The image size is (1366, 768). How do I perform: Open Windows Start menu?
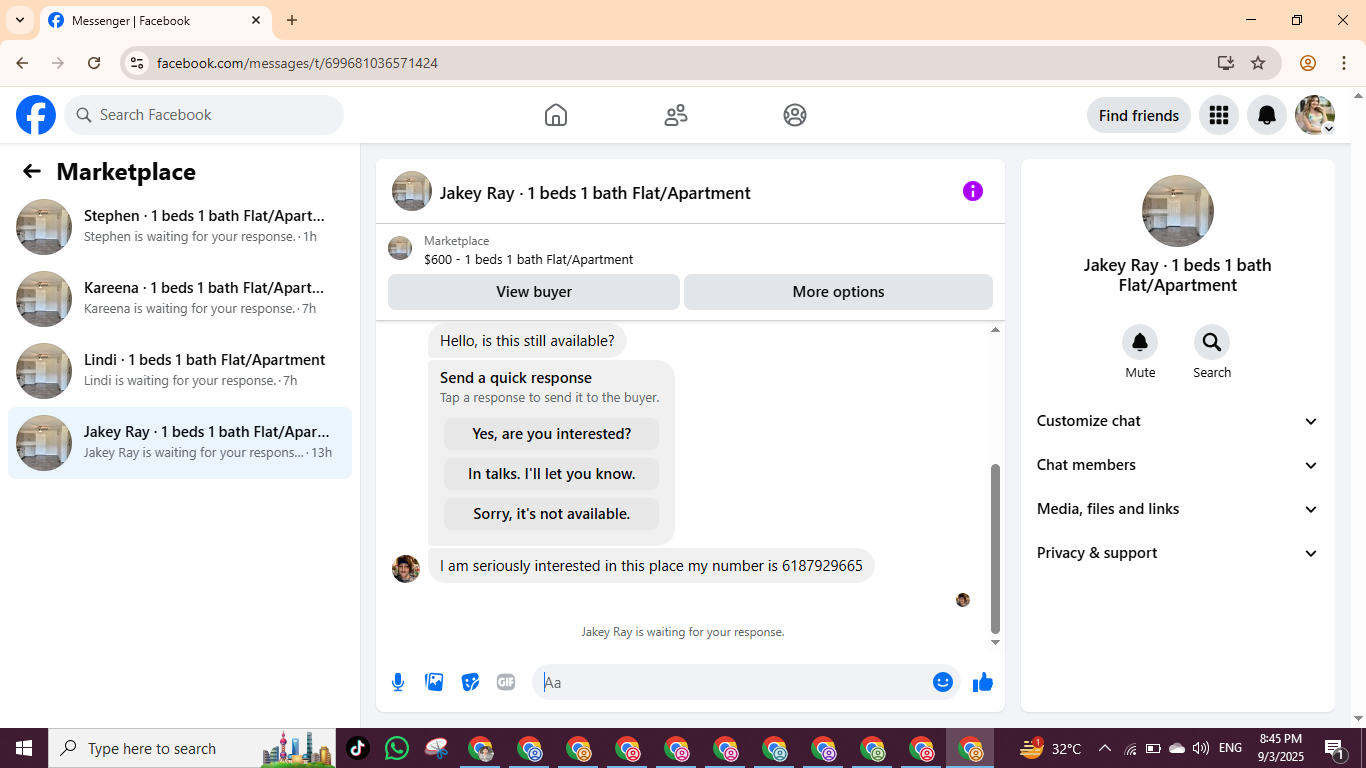[24, 748]
